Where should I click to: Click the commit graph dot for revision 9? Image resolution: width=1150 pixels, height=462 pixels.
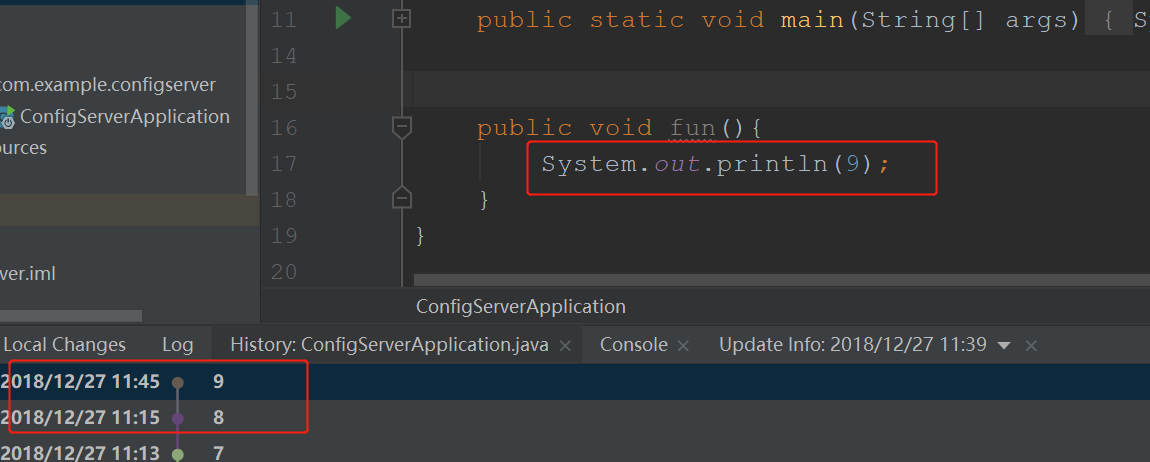point(178,382)
